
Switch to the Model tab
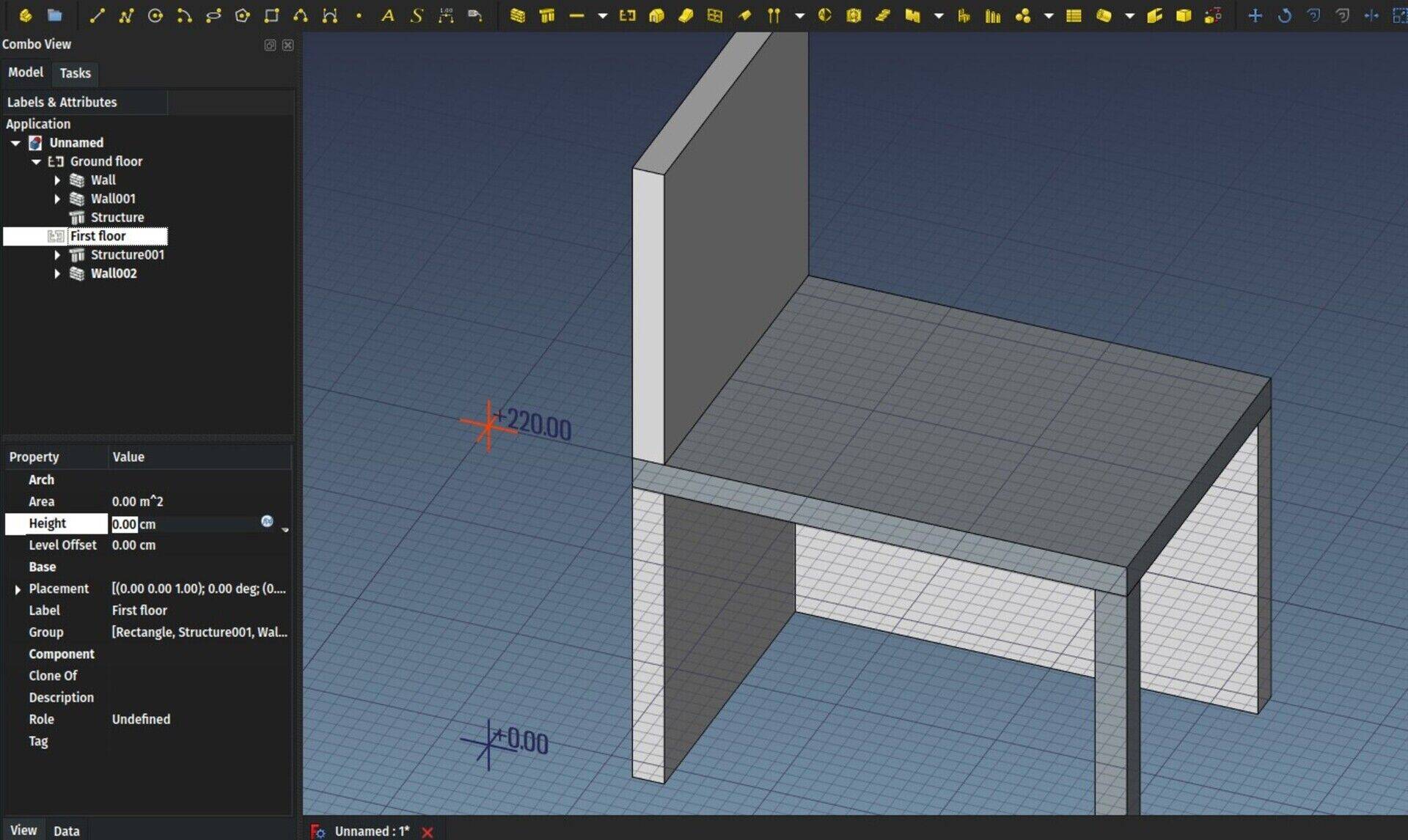point(26,72)
